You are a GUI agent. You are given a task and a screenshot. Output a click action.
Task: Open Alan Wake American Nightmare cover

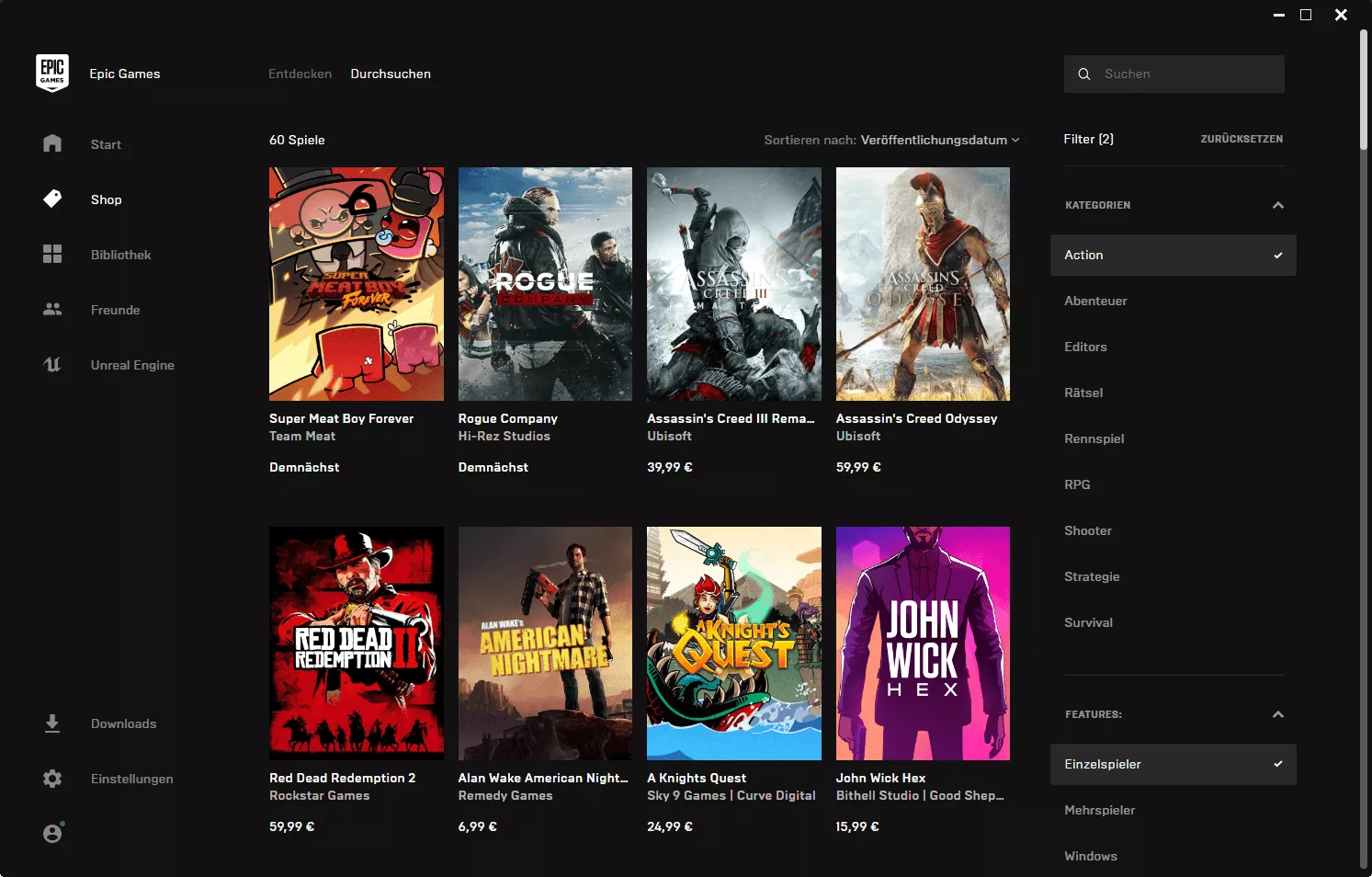545,644
